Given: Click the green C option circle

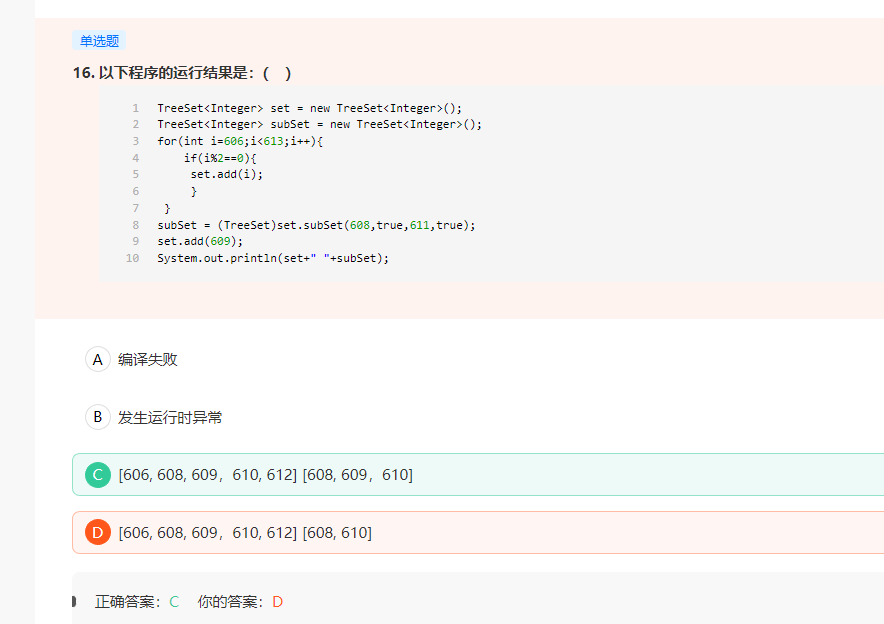Looking at the screenshot, I should pyautogui.click(x=97, y=475).
